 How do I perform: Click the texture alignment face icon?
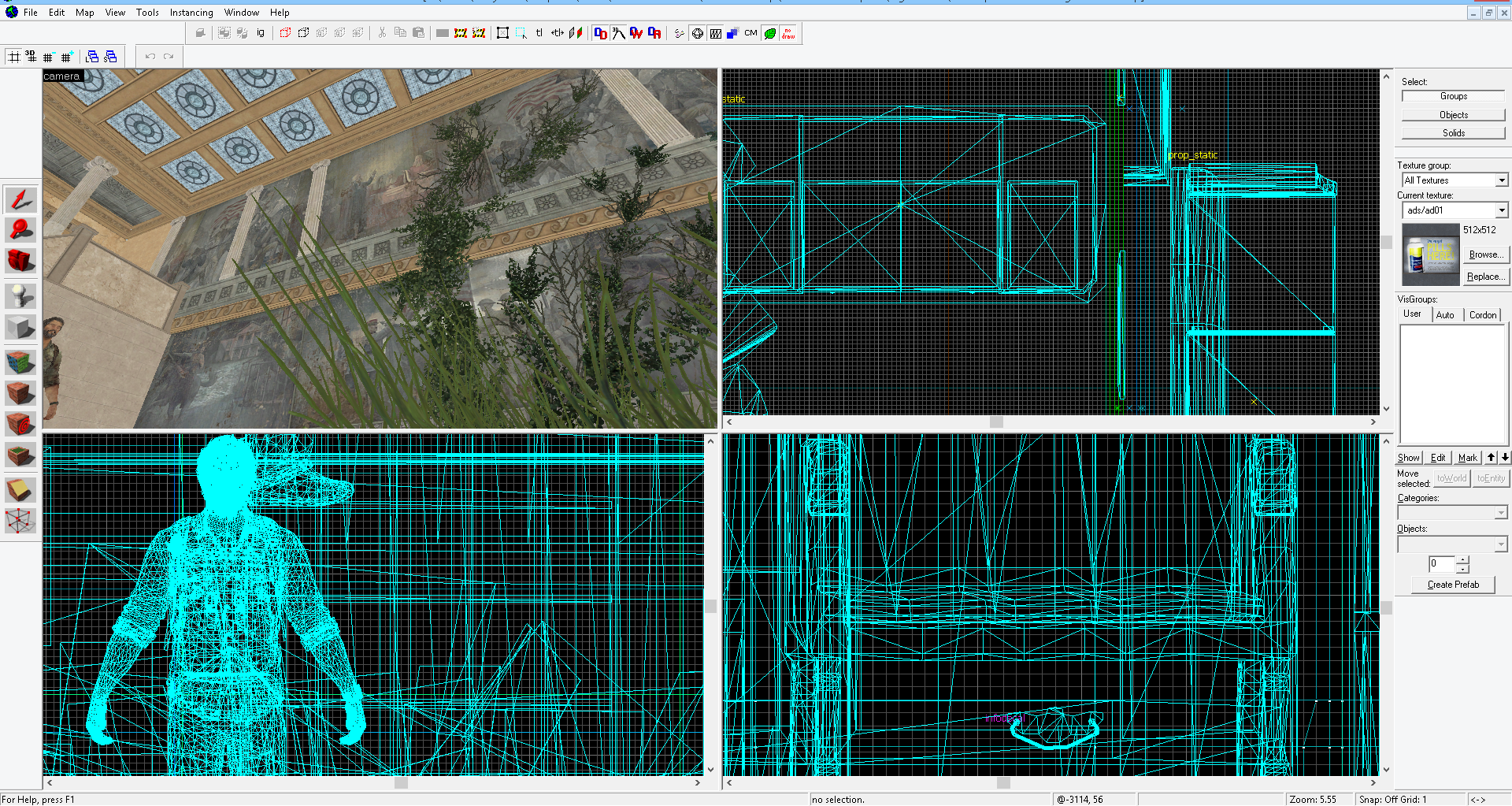(576, 33)
